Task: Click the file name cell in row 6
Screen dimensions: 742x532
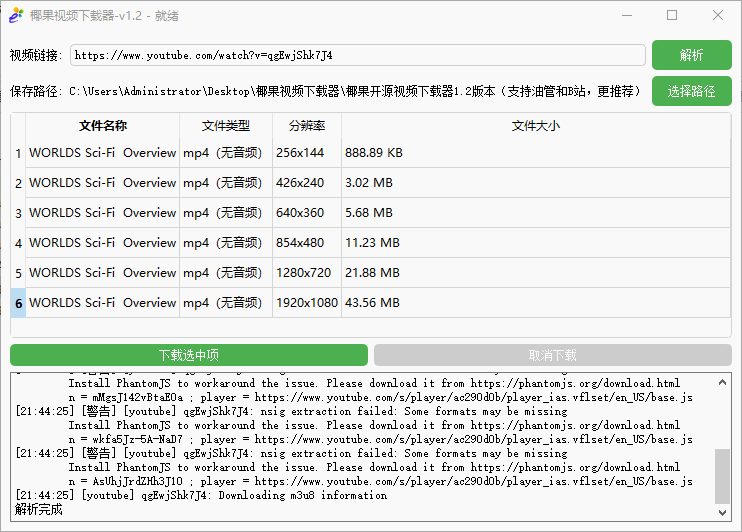Action: point(103,303)
